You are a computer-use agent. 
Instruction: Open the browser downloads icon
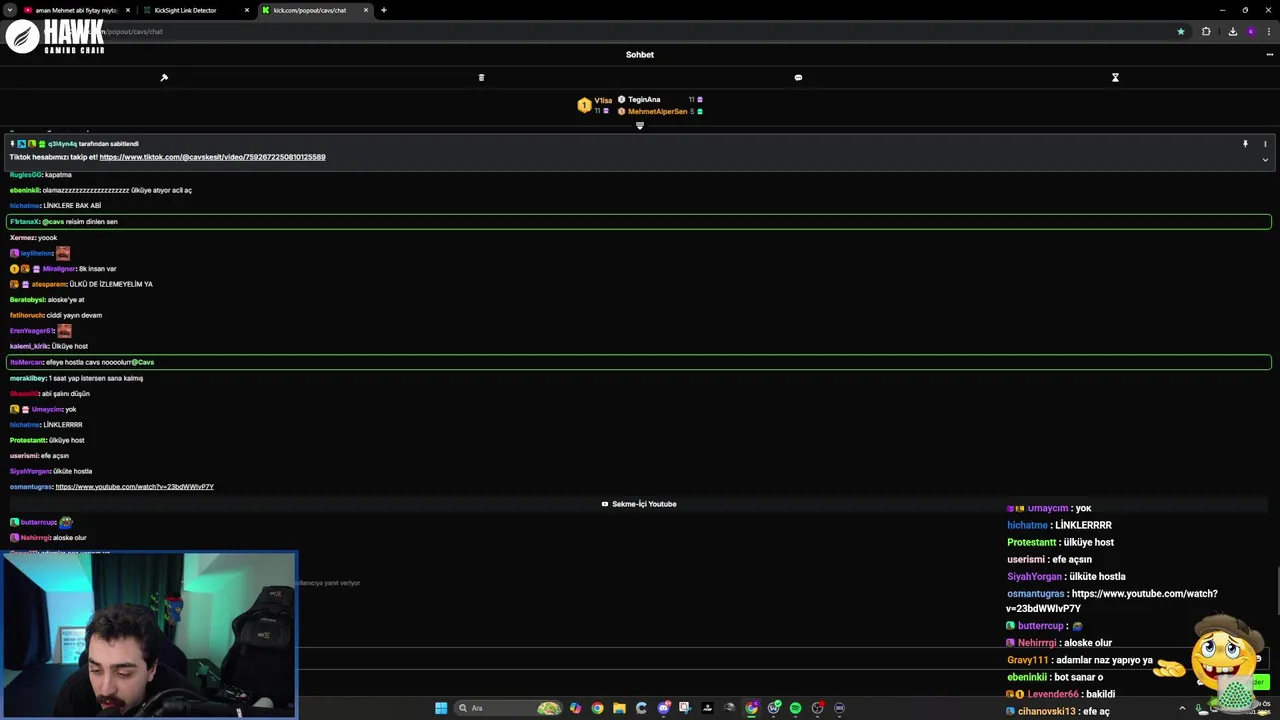[x=1232, y=31]
